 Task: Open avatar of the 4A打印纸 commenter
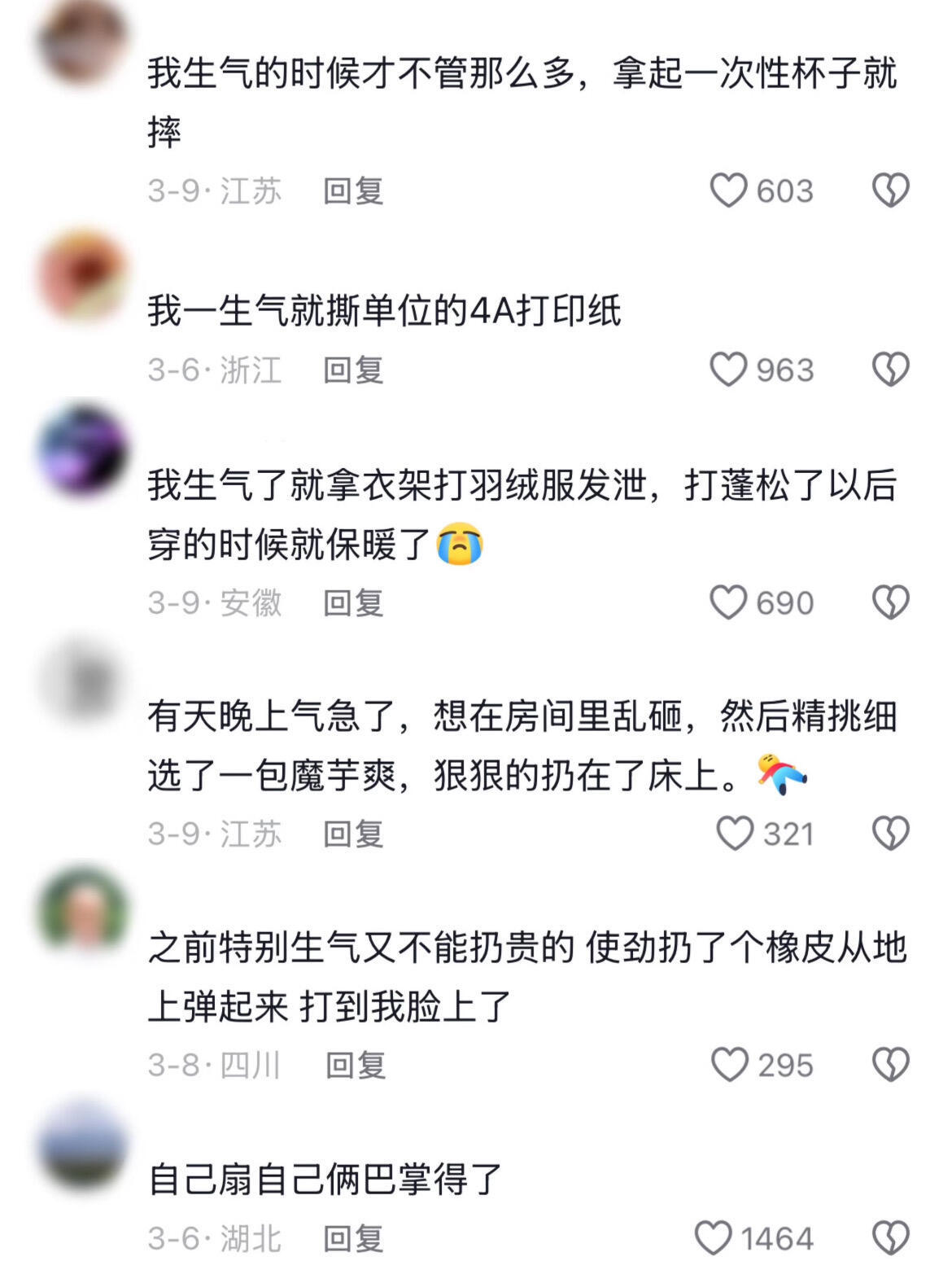(83, 277)
